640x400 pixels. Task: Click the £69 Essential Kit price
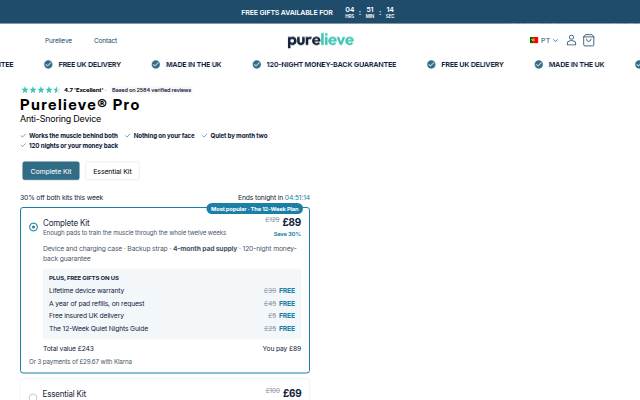(292, 393)
